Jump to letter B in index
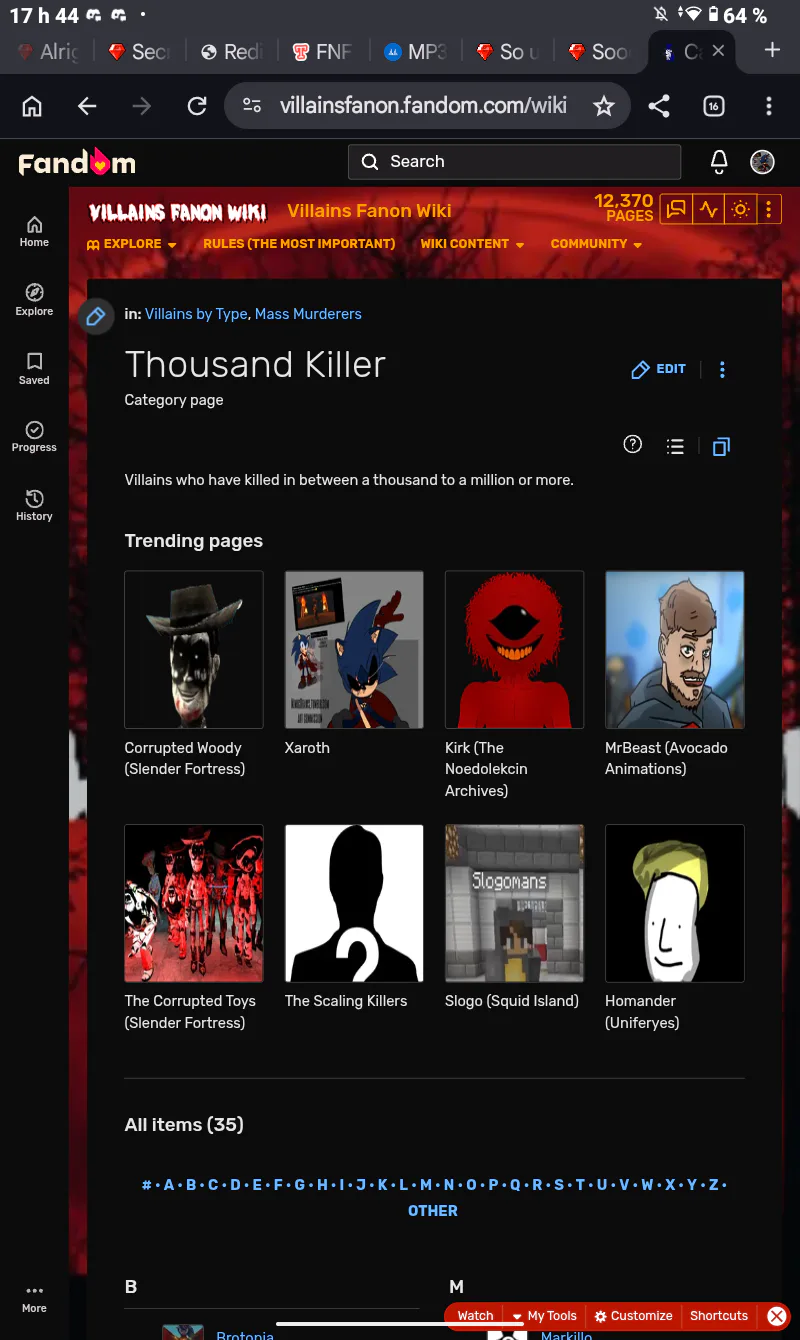 point(191,1185)
